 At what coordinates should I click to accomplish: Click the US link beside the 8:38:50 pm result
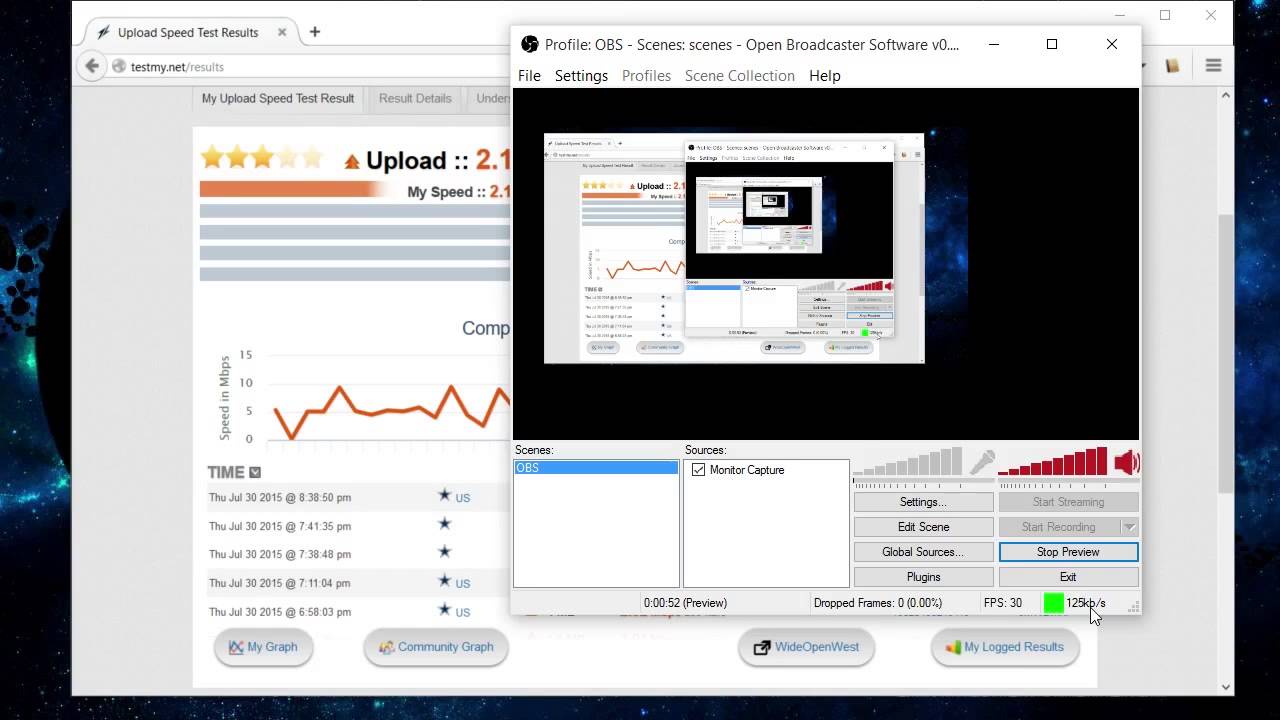tap(463, 497)
